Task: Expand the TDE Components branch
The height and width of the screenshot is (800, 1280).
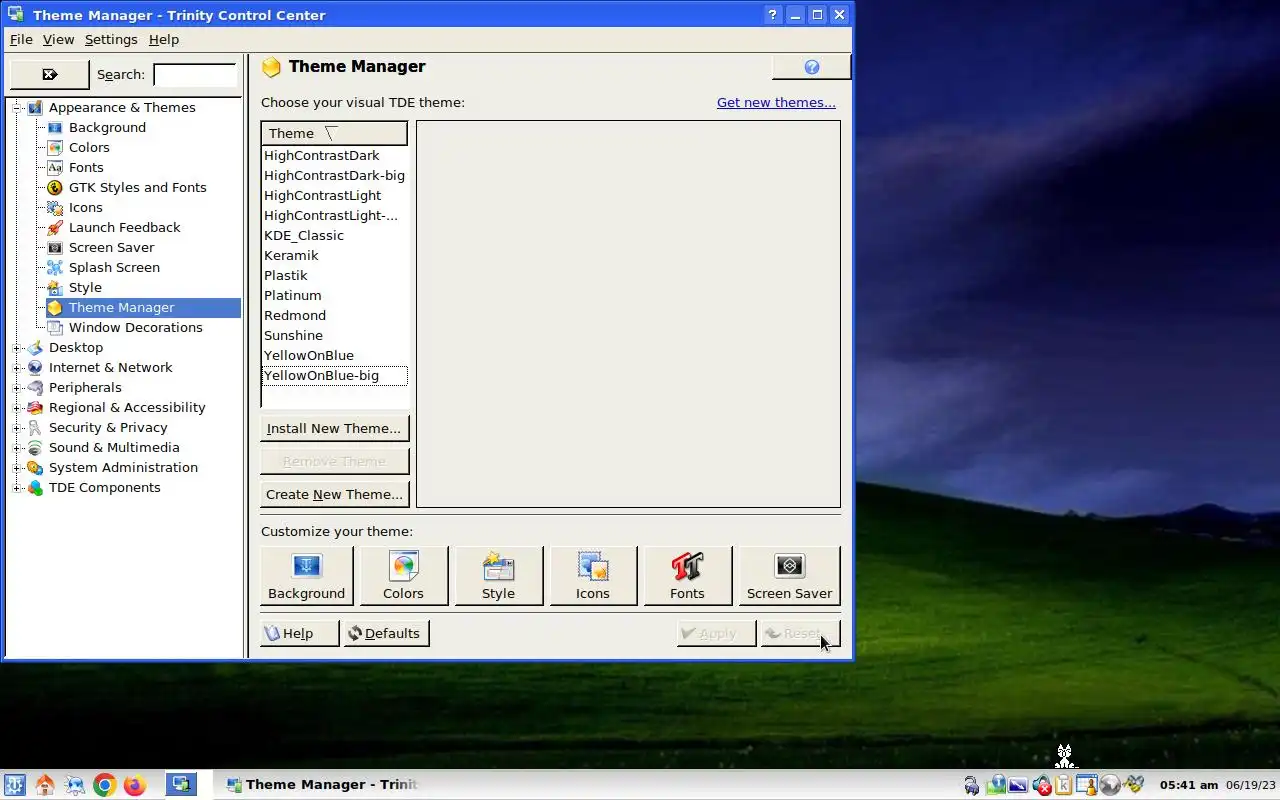Action: tap(17, 487)
